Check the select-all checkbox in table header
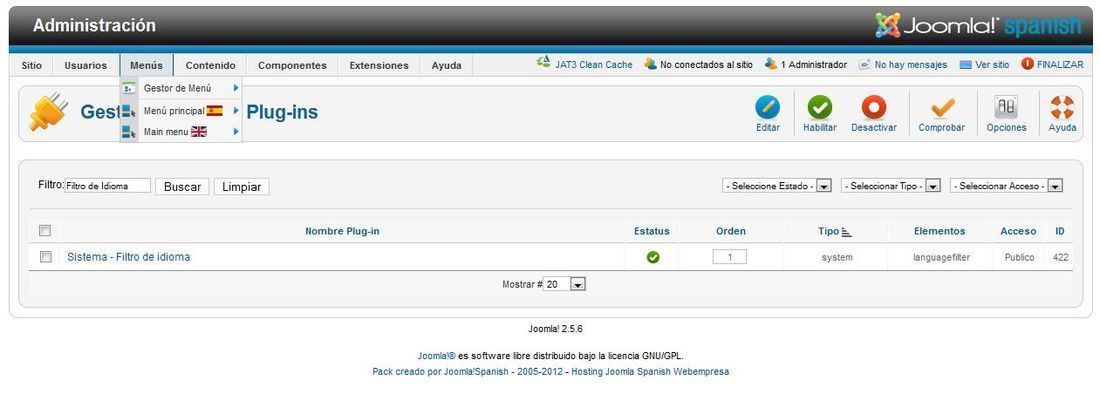The width and height of the screenshot is (1100, 394). point(46,231)
